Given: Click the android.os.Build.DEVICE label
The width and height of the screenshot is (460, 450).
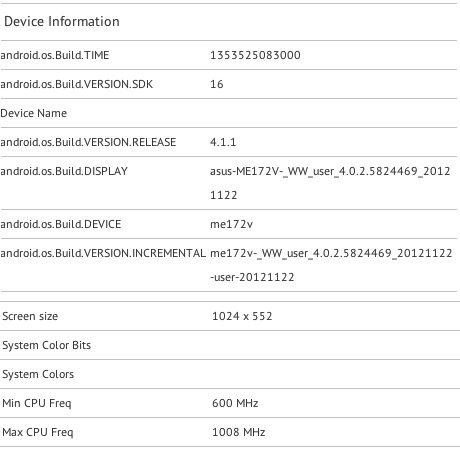Looking at the screenshot, I should click(x=60, y=224).
